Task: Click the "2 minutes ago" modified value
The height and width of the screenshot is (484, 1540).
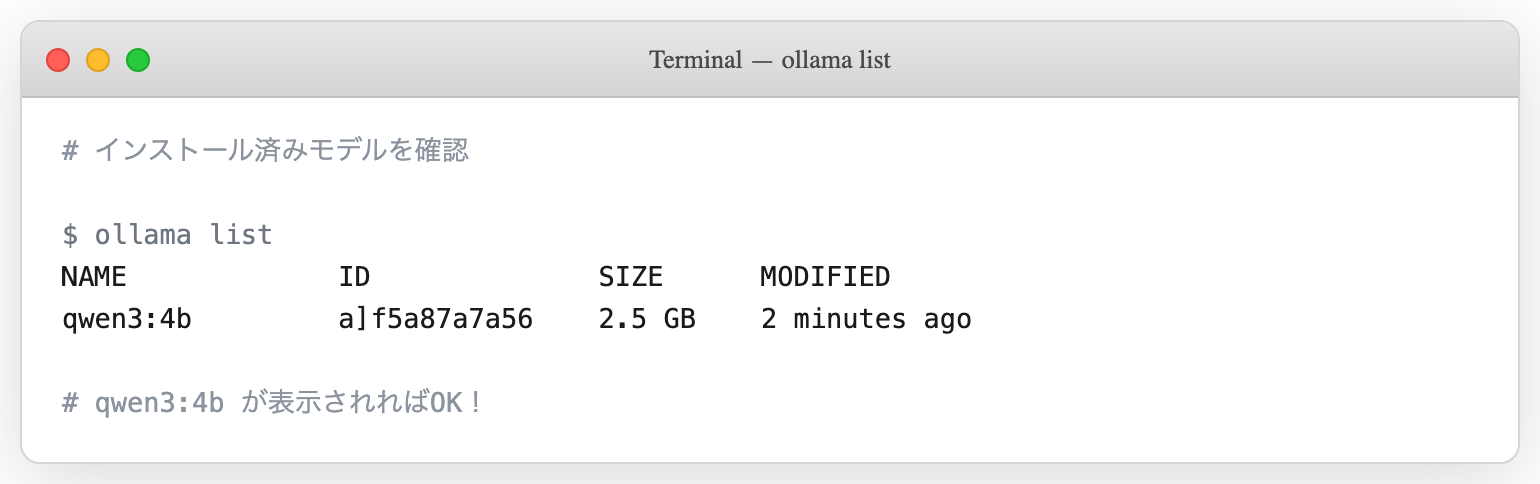Action: pos(865,320)
